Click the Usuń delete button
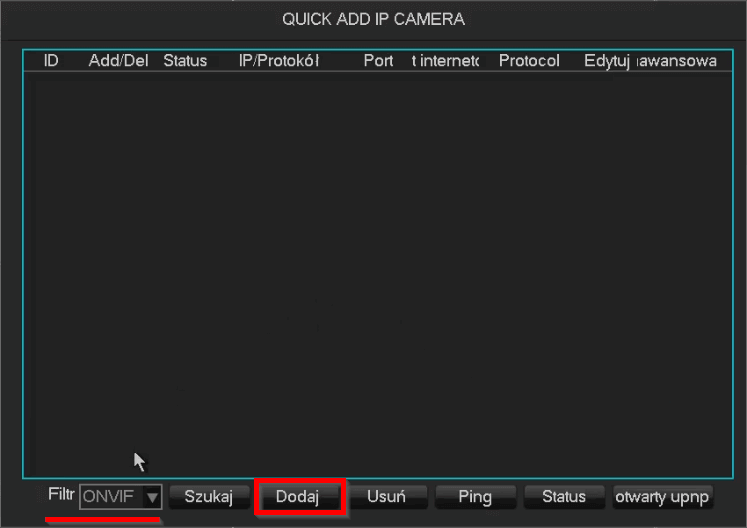Image resolution: width=747 pixels, height=528 pixels. (x=387, y=497)
